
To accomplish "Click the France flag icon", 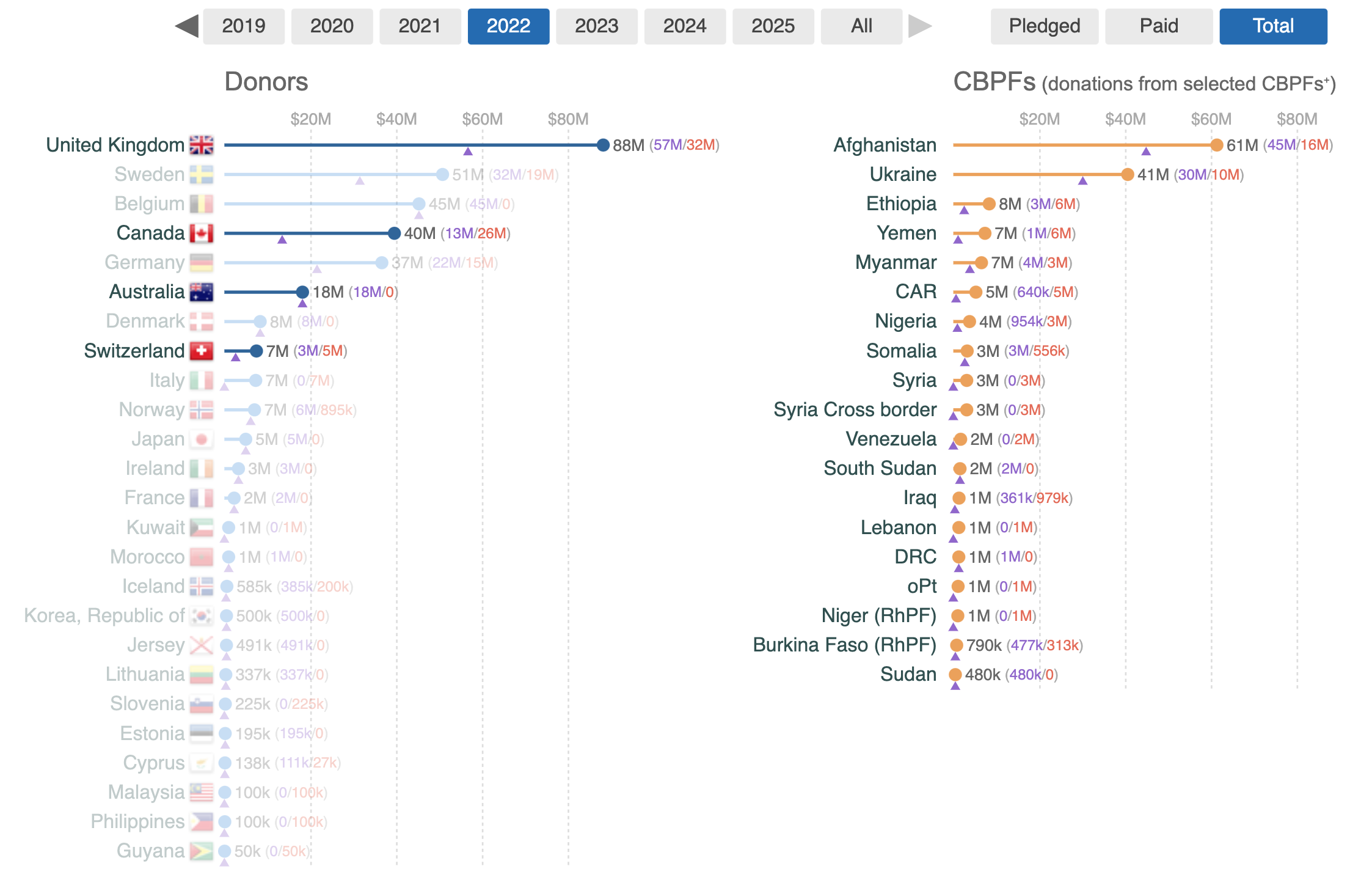I will click(201, 497).
